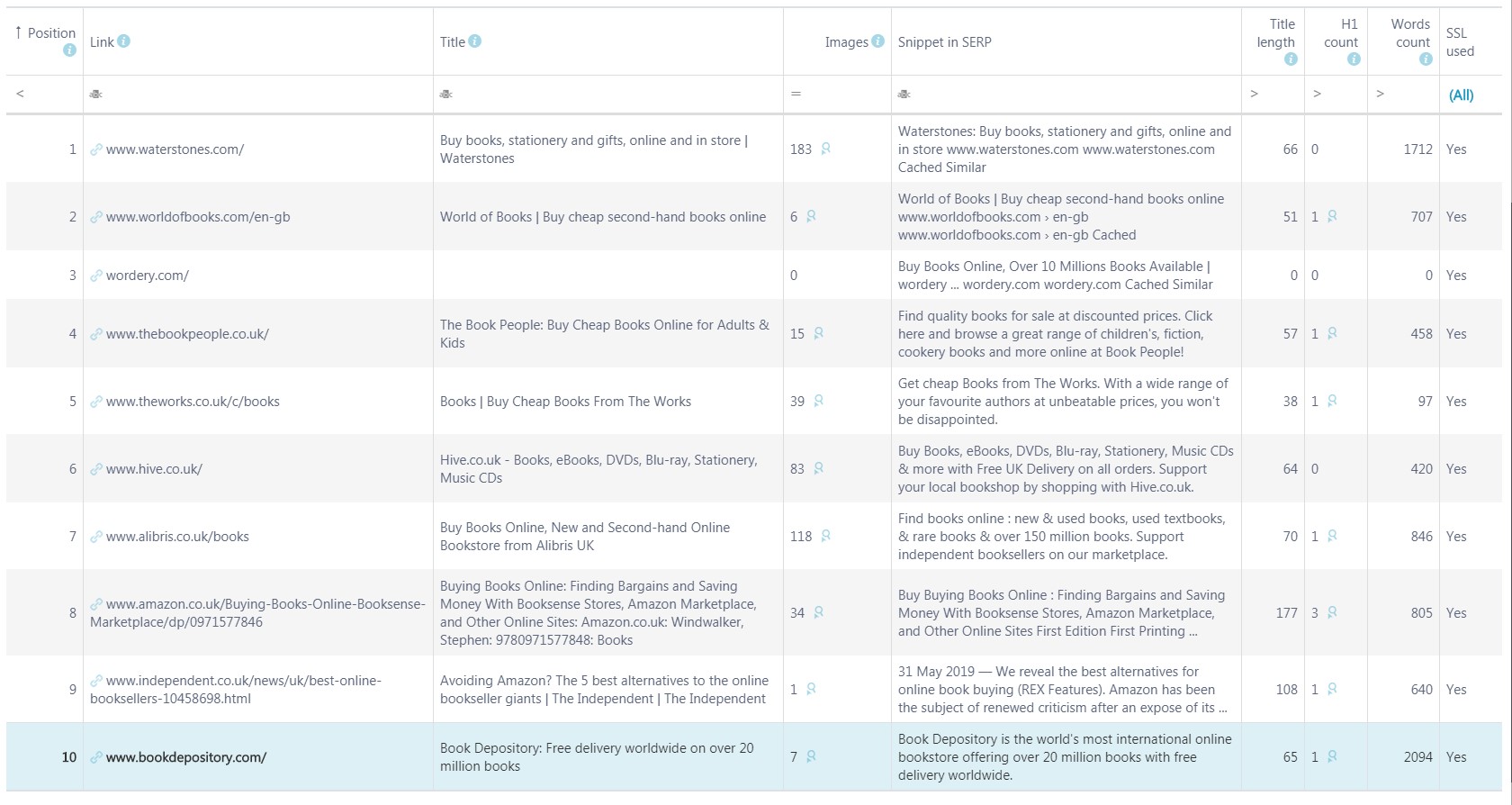Click the info icon under Title length header
Viewport: 1512px width, 805px height.
pos(1291,59)
